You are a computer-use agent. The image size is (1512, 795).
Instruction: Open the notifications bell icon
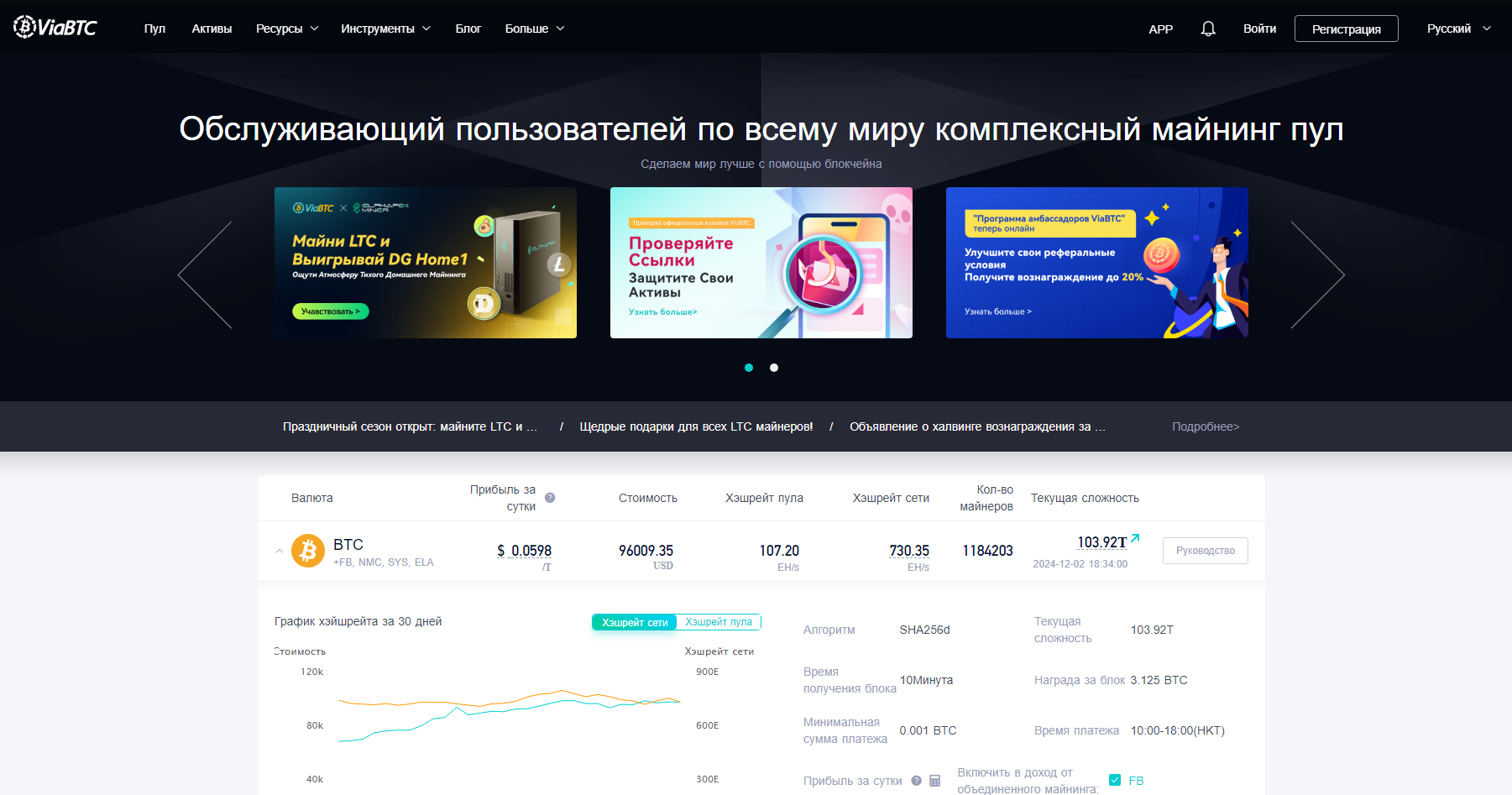click(x=1208, y=29)
